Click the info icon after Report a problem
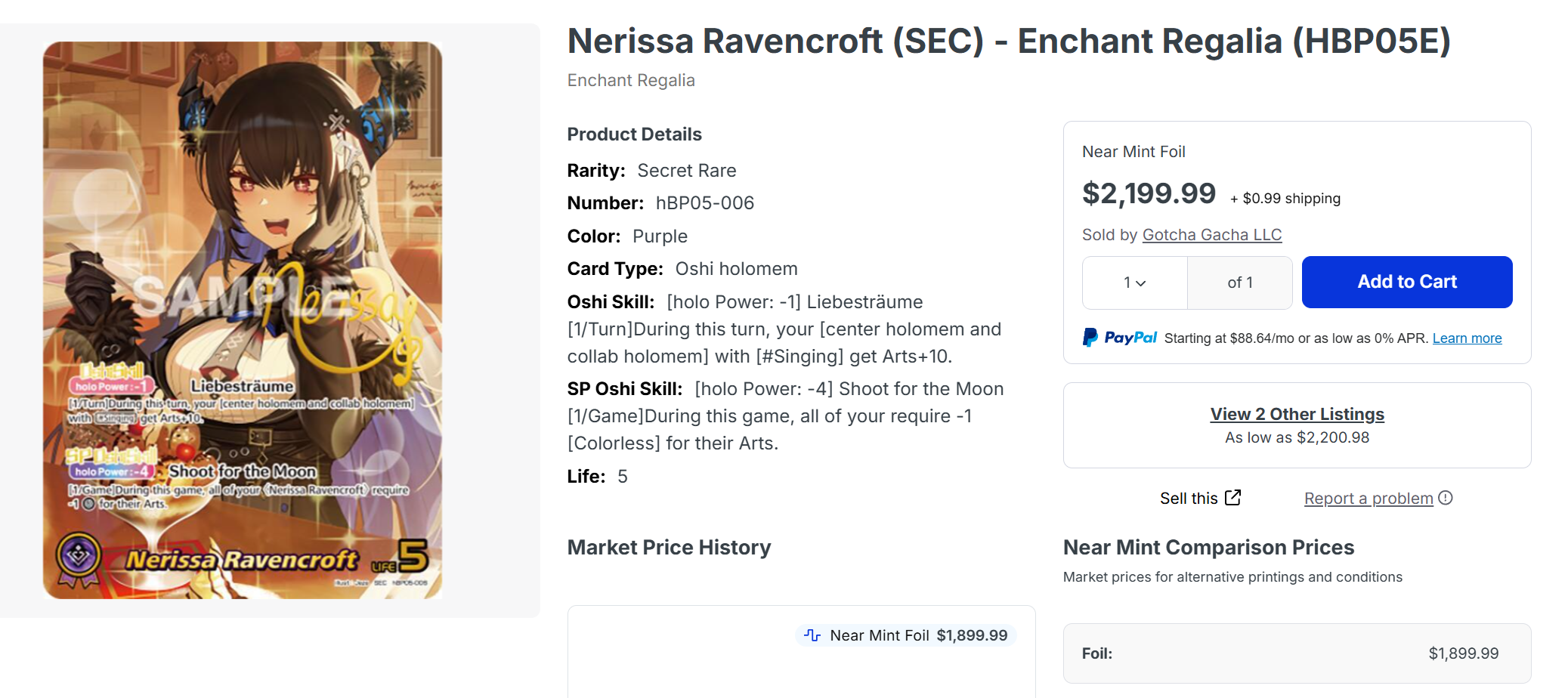The width and height of the screenshot is (1568, 698). pyautogui.click(x=1446, y=498)
